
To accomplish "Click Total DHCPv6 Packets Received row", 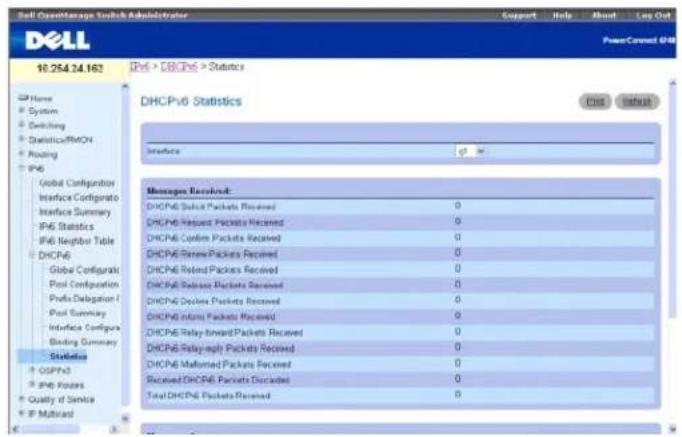I will pyautogui.click(x=400, y=395).
